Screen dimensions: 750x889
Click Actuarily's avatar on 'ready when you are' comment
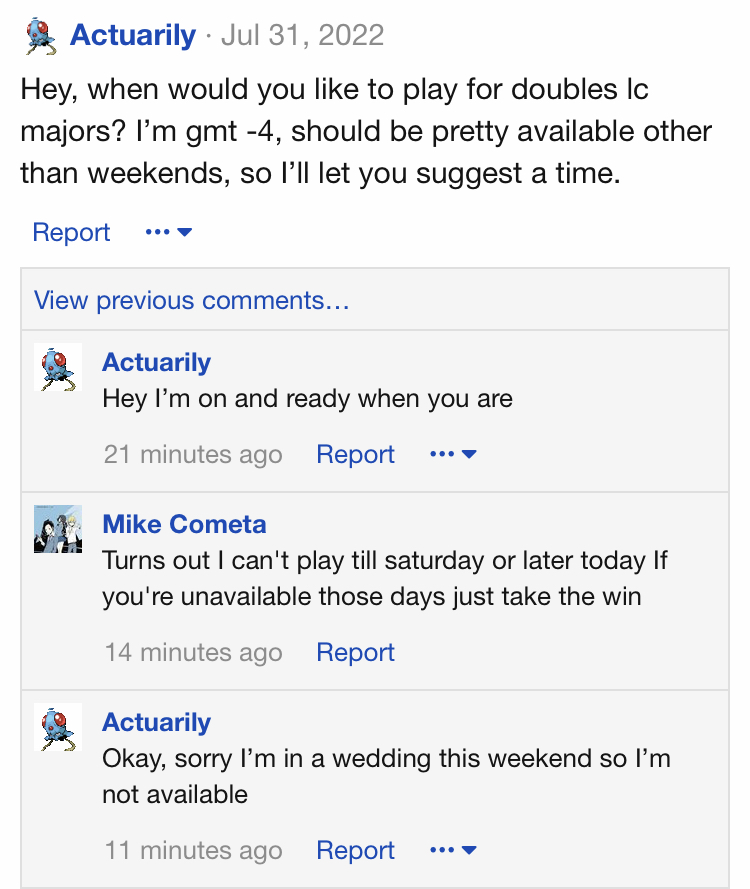[58, 367]
